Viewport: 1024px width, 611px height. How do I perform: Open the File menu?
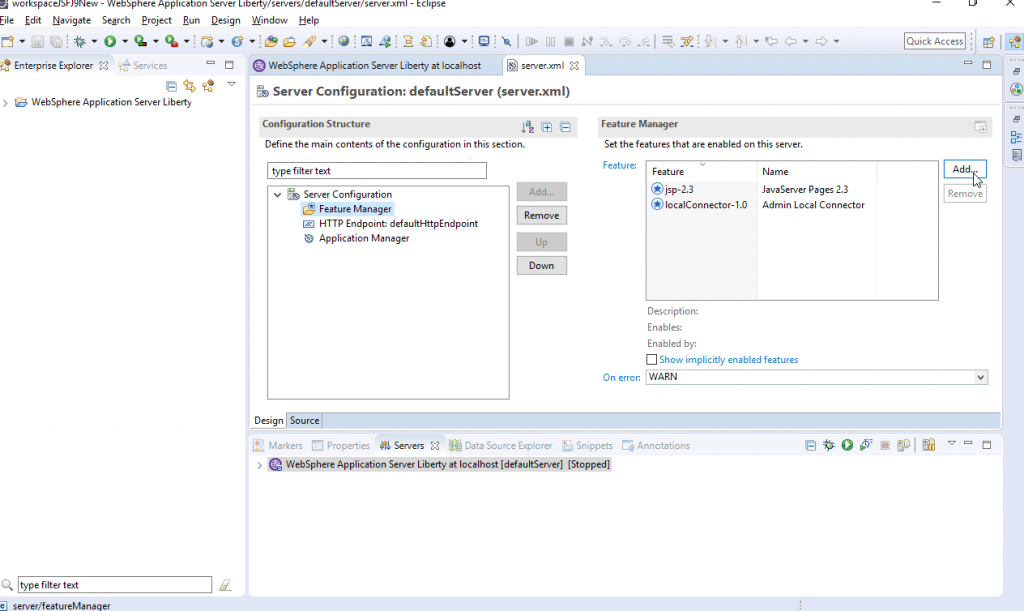pos(7,20)
